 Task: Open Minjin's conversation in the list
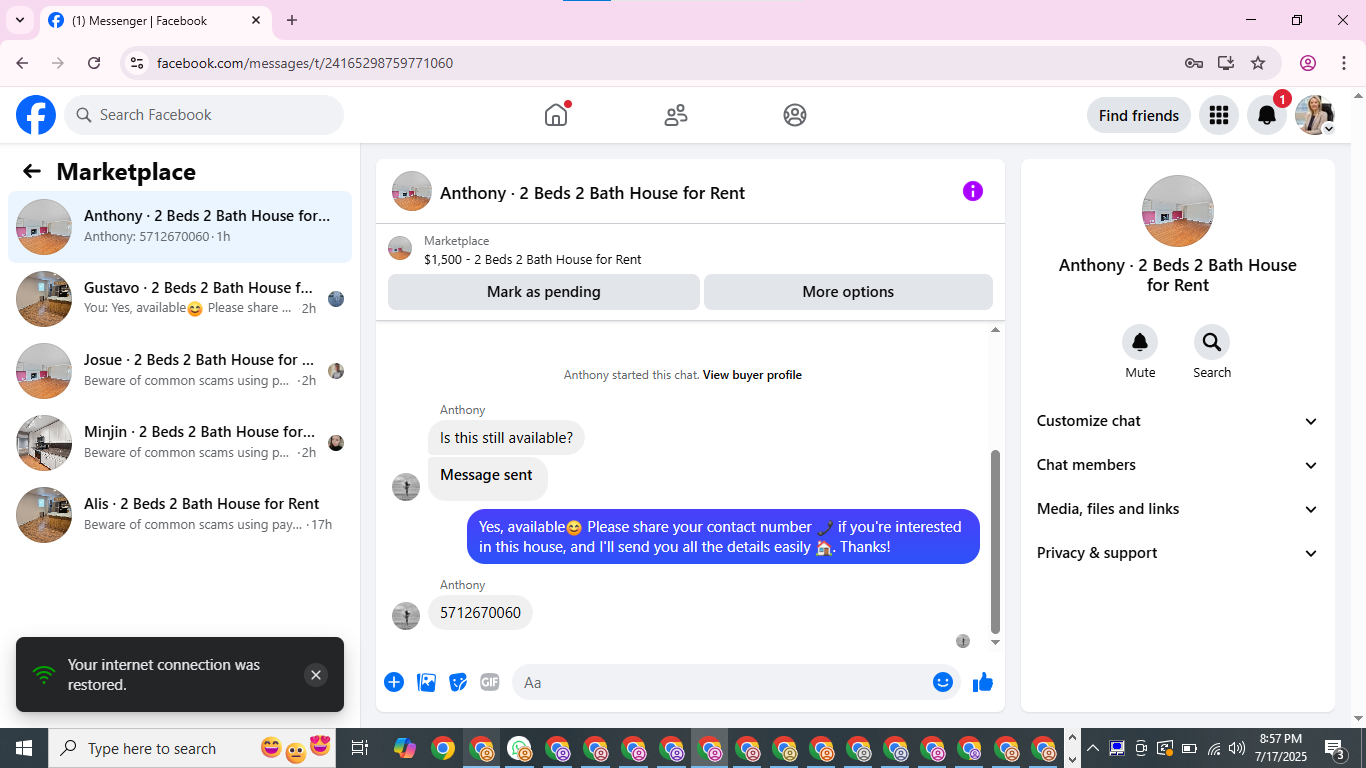pos(180,443)
